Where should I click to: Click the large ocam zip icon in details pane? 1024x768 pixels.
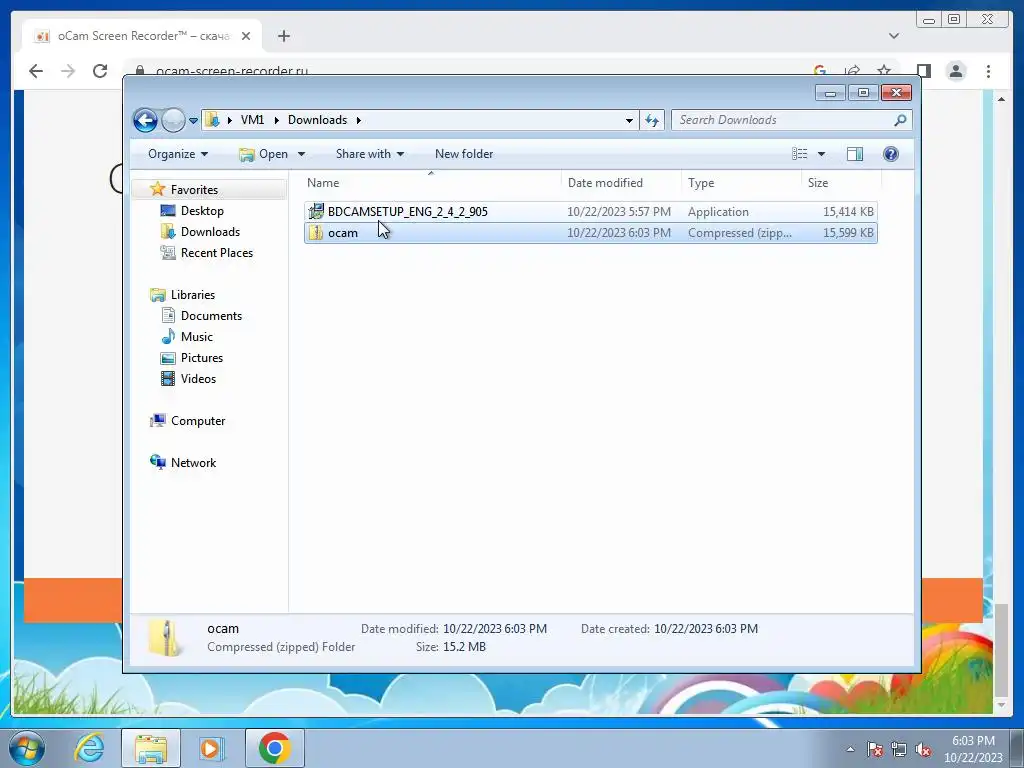[x=165, y=637]
